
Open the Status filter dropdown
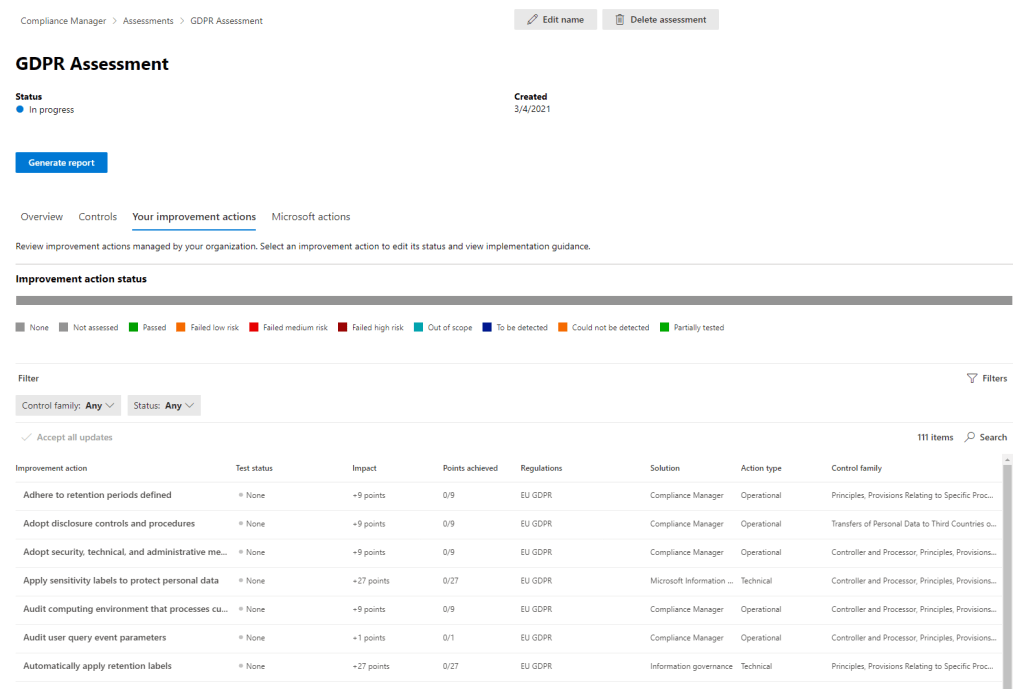point(164,406)
